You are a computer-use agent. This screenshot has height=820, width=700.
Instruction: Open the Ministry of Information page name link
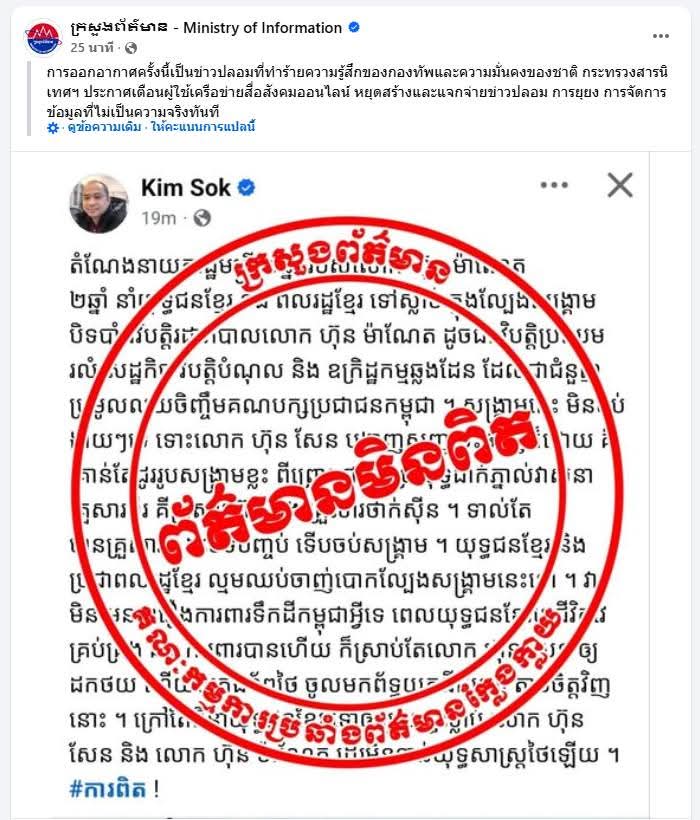(x=206, y=27)
